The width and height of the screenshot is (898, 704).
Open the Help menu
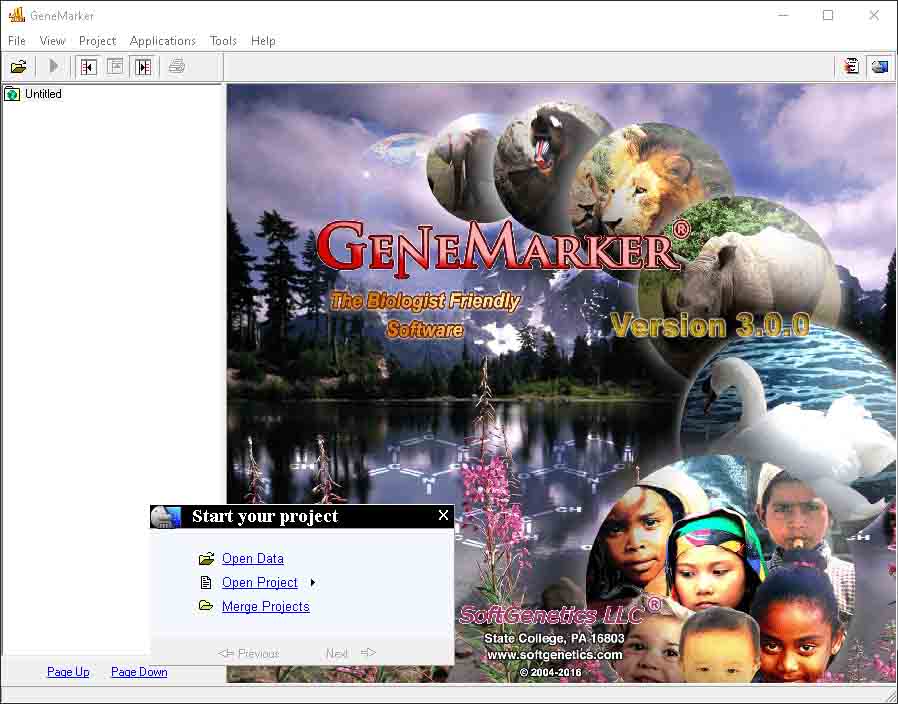click(x=263, y=41)
